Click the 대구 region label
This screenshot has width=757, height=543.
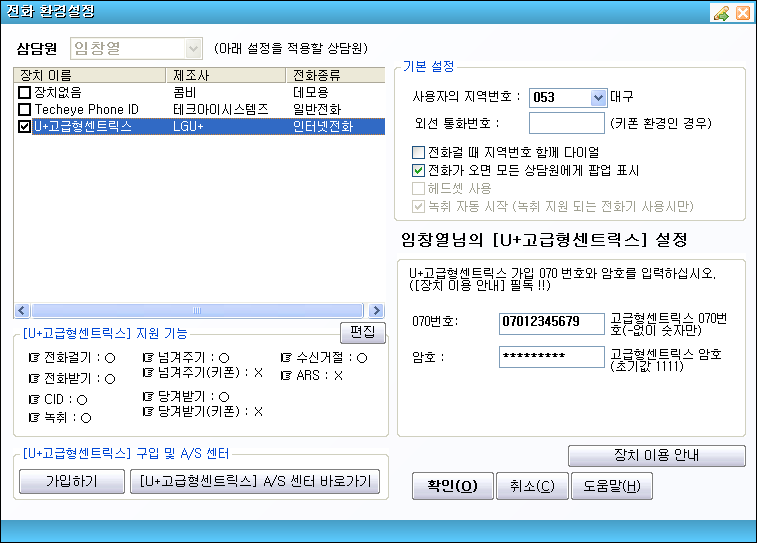pyautogui.click(x=621, y=97)
